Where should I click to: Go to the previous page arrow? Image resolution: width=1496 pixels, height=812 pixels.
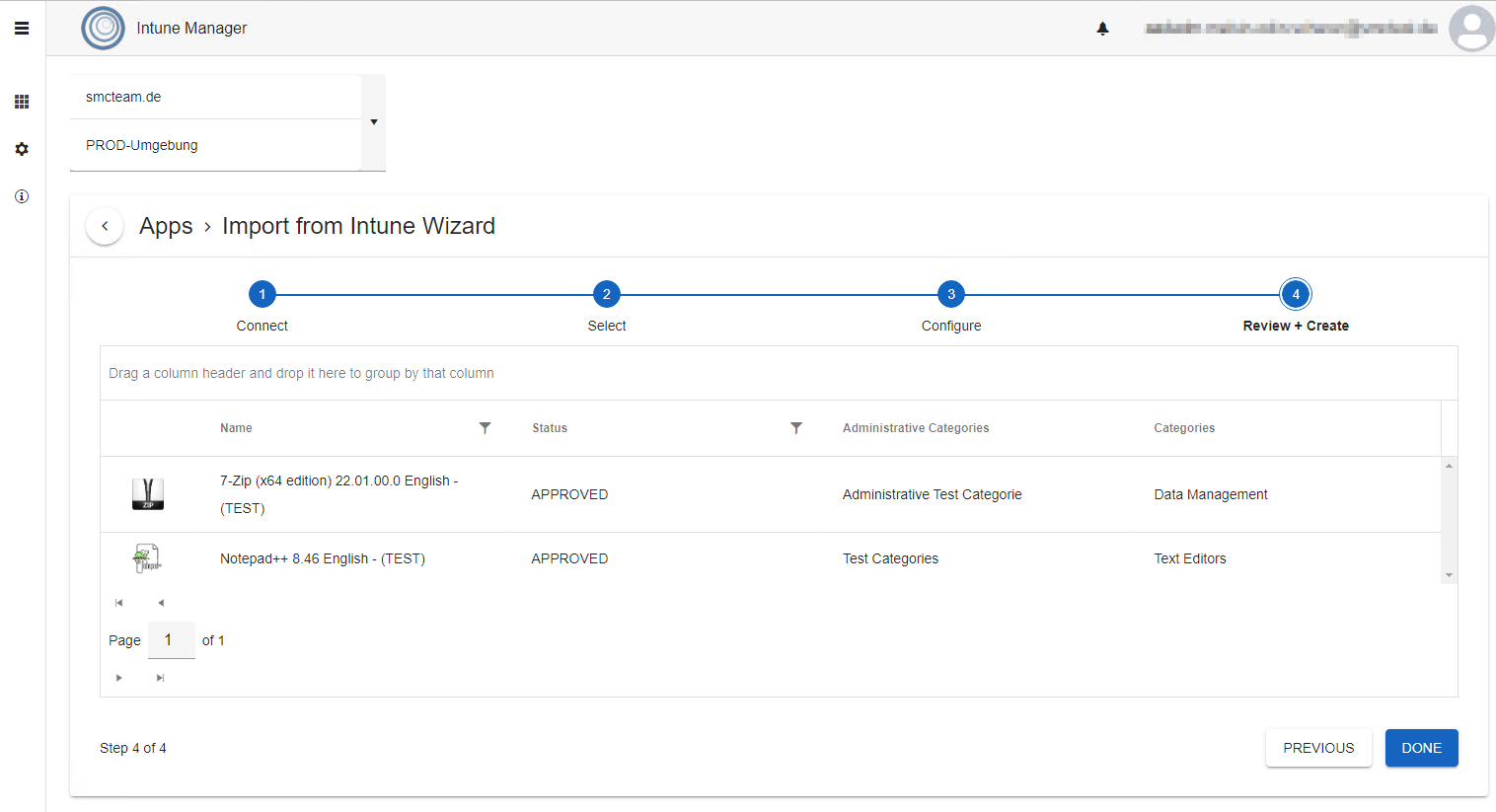[x=161, y=603]
